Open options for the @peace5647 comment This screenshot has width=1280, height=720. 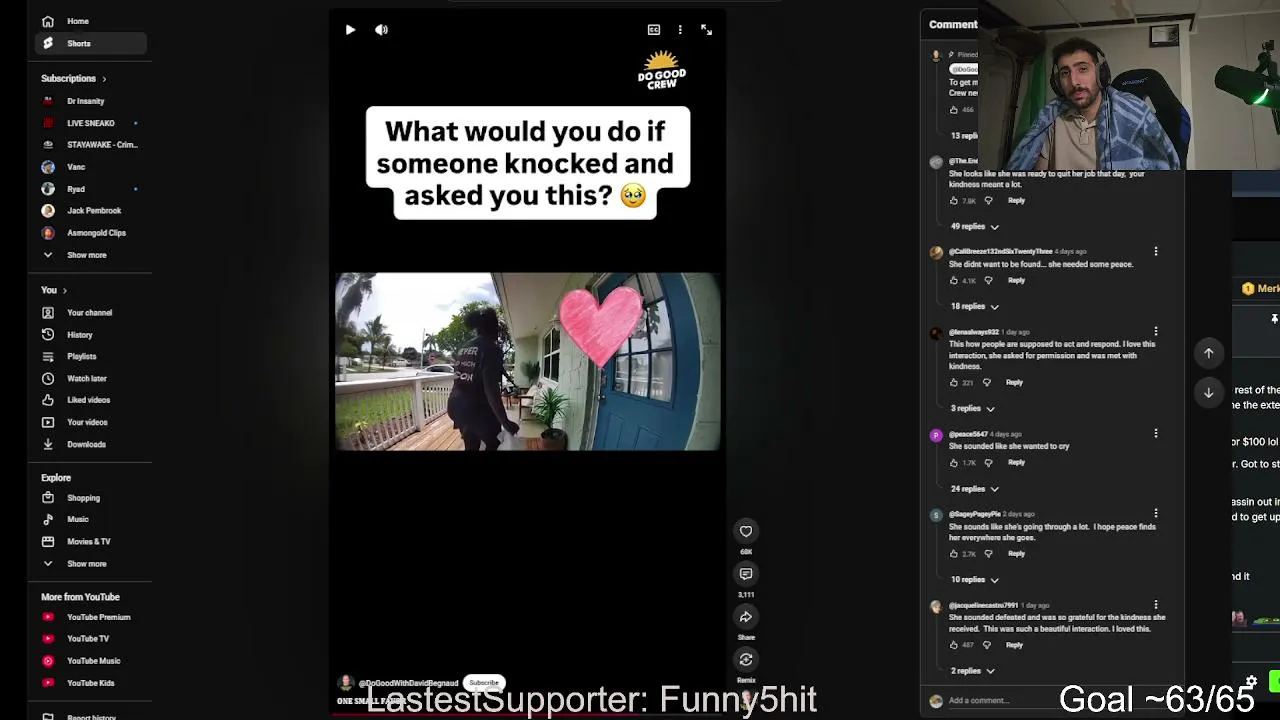[x=1156, y=434]
